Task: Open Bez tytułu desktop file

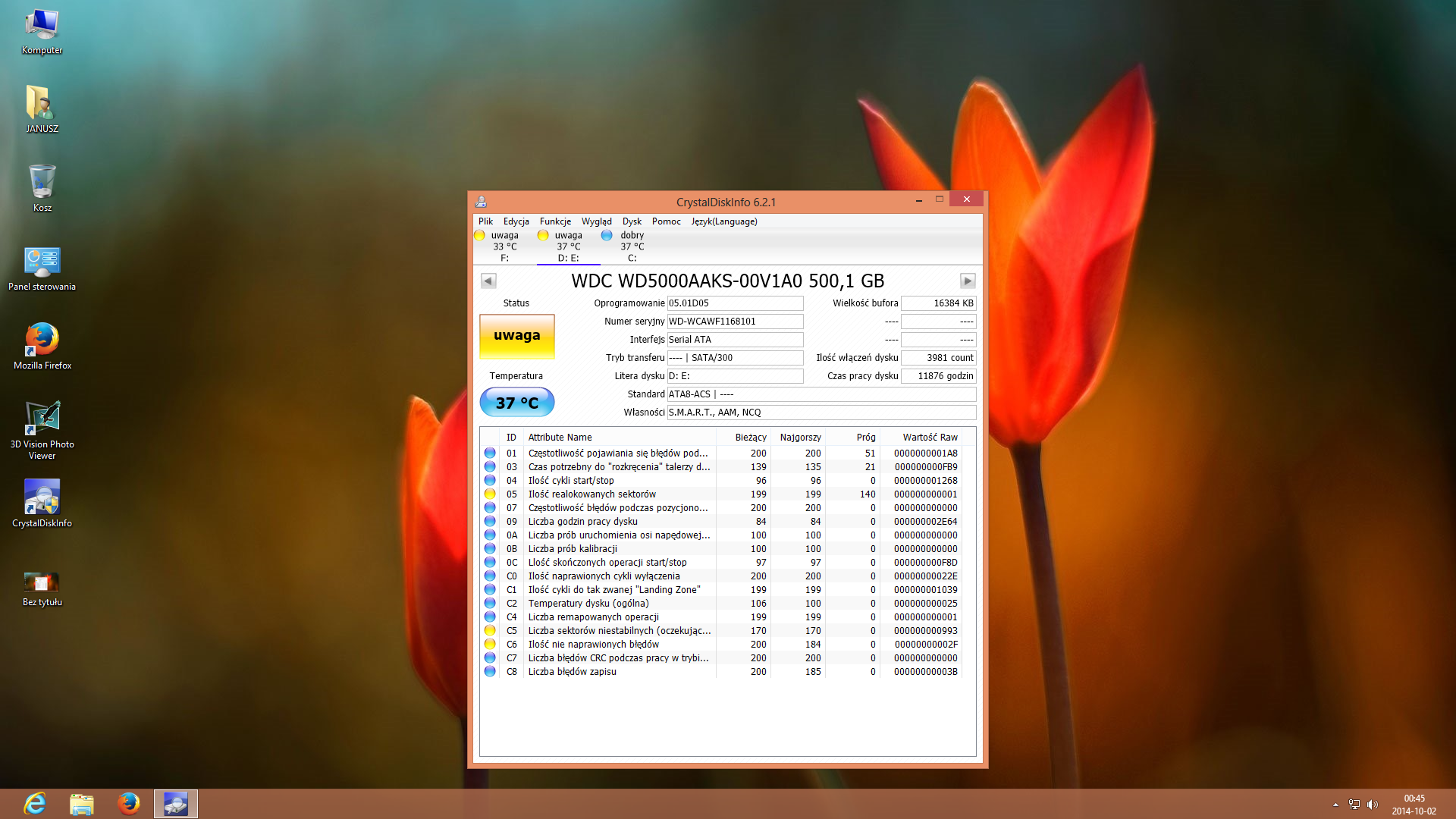Action: coord(42,588)
